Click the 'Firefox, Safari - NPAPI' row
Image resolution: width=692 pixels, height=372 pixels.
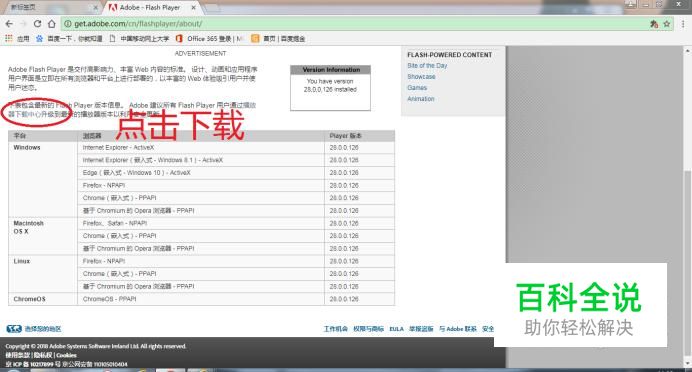coord(201,223)
